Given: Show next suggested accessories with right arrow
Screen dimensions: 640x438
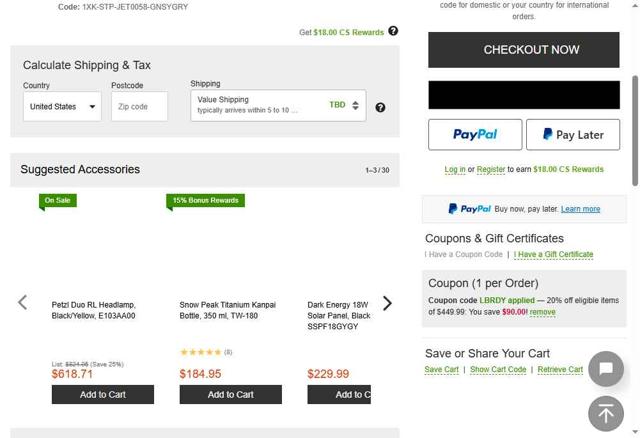Looking at the screenshot, I should [387, 303].
